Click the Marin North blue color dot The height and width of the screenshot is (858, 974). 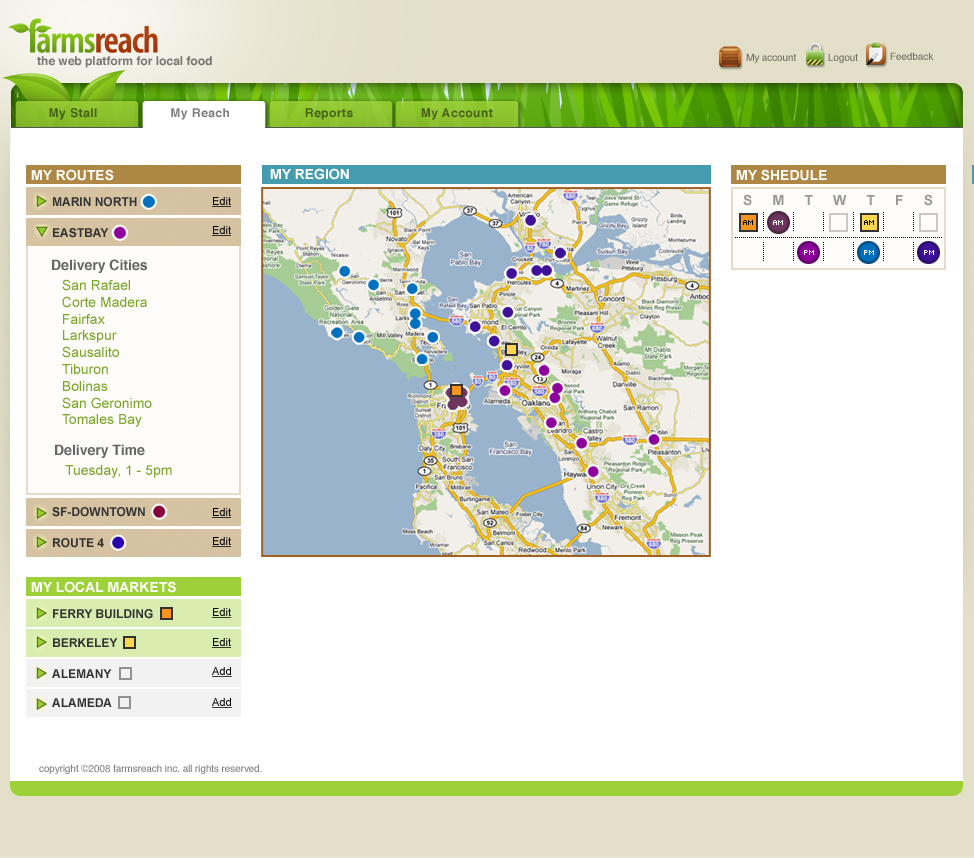pos(149,202)
